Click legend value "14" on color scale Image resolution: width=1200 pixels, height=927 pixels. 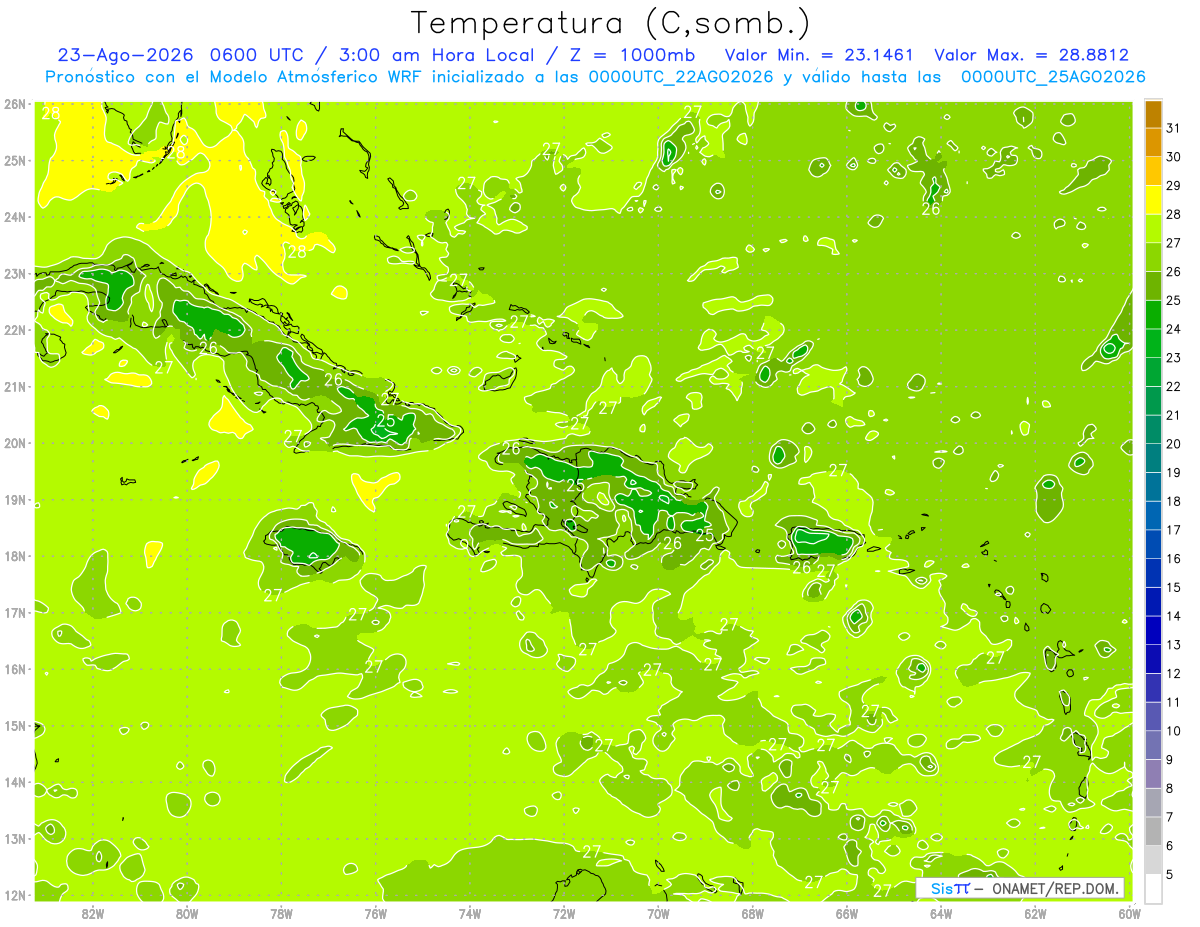pos(1173,616)
